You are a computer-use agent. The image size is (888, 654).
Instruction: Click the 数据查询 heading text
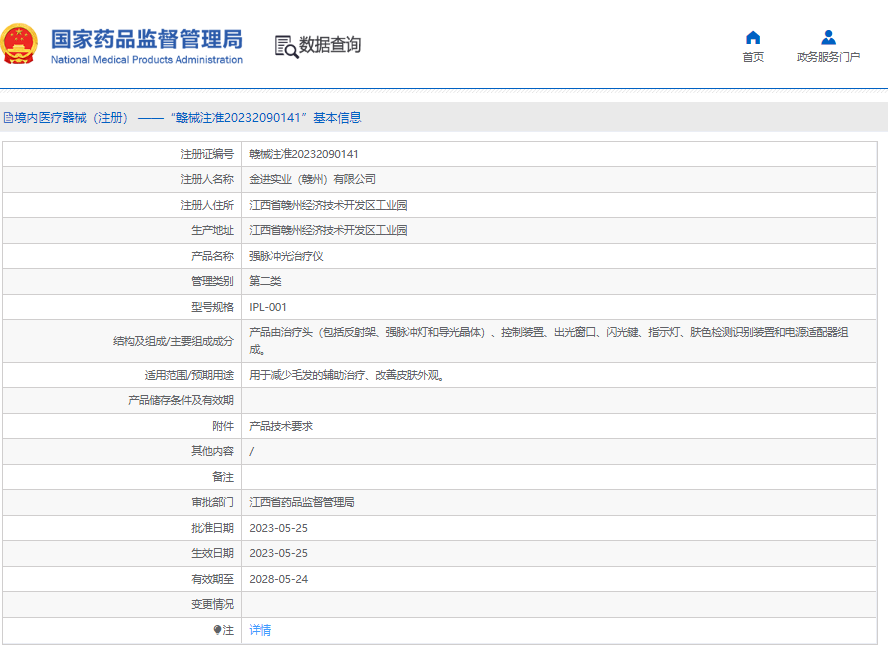(x=330, y=45)
